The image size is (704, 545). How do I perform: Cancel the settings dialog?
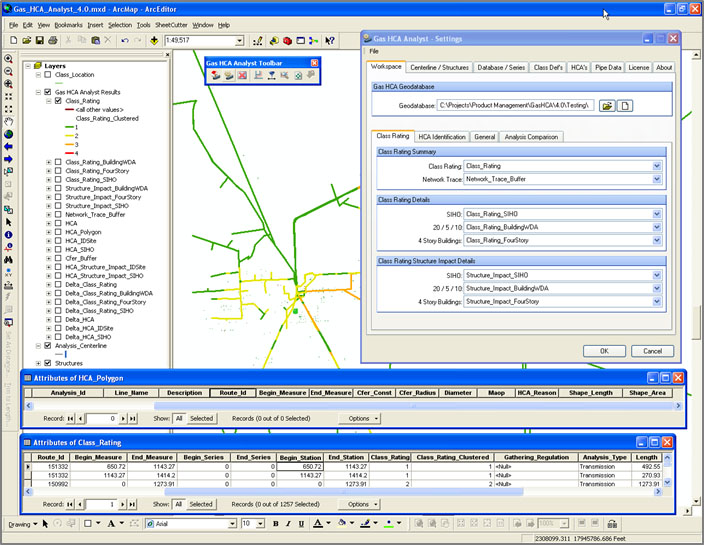[x=652, y=351]
